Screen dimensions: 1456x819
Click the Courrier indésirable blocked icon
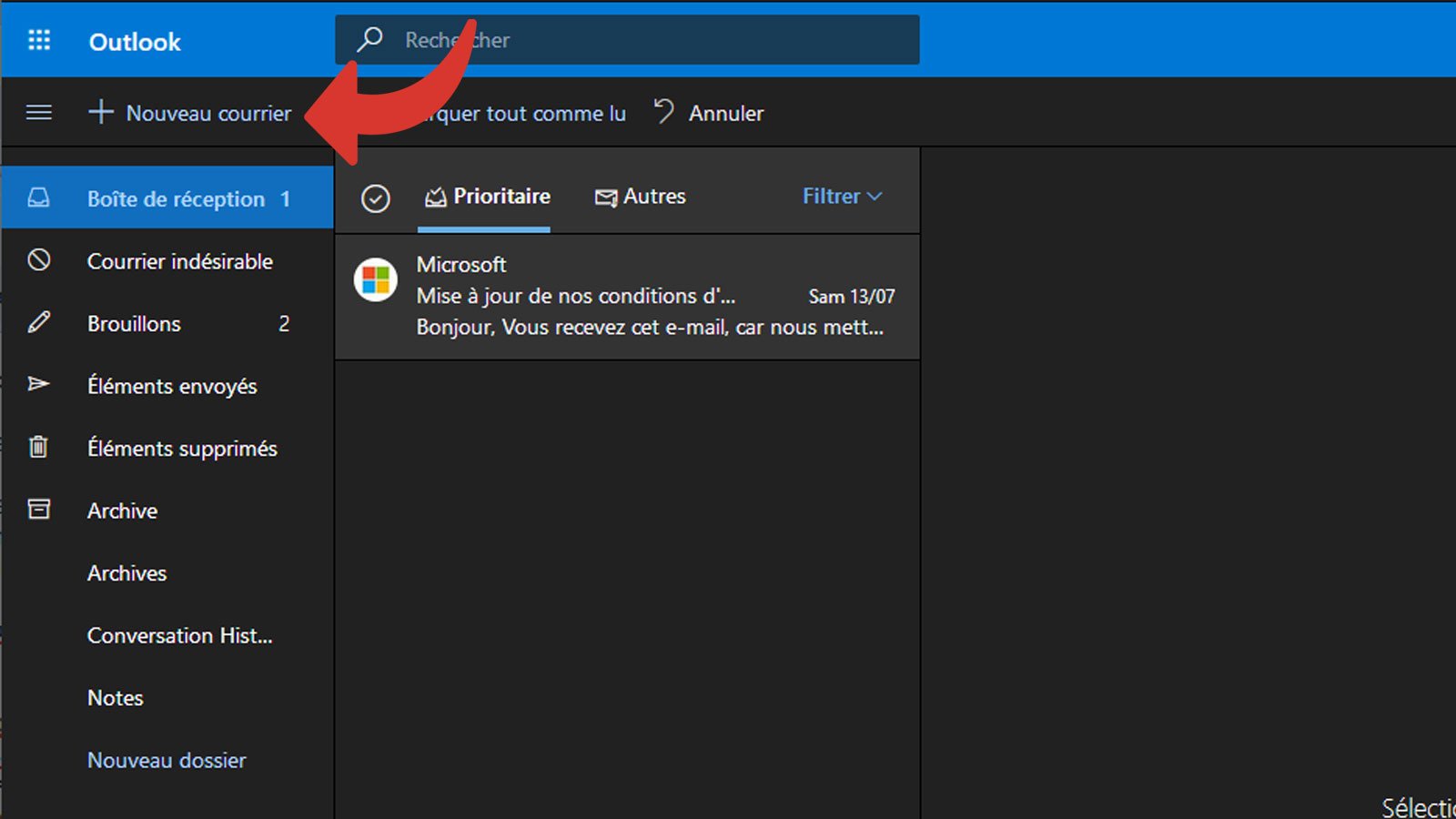tap(38, 261)
